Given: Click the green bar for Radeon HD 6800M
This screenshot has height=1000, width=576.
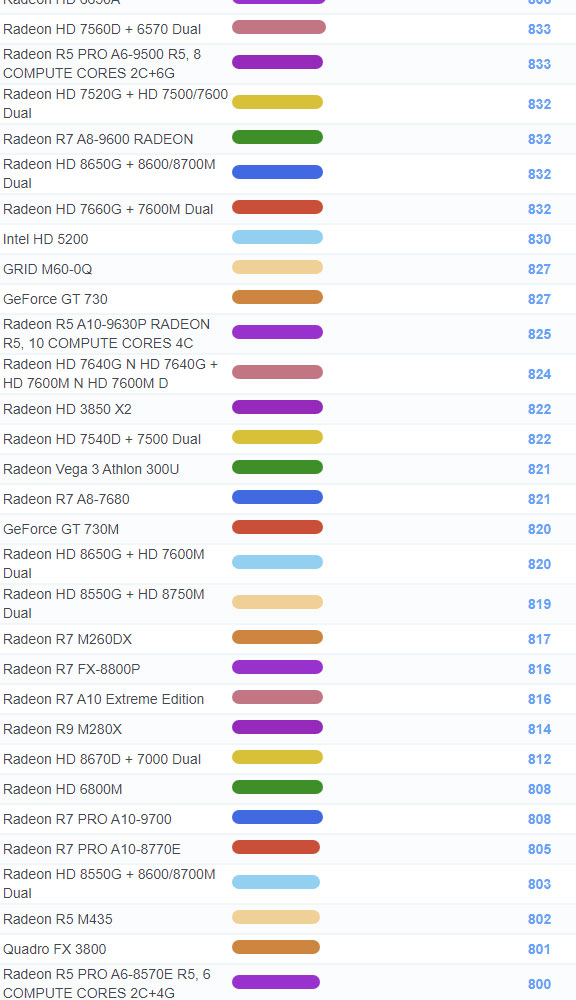Looking at the screenshot, I should tap(277, 787).
